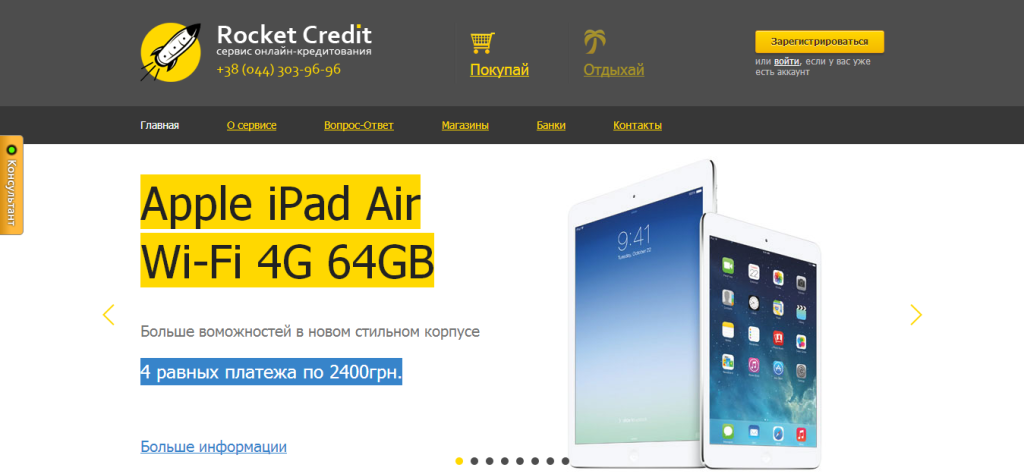This screenshot has width=1024, height=474.
Task: Click the Зарегистрироваться button
Action: pyautogui.click(x=820, y=42)
